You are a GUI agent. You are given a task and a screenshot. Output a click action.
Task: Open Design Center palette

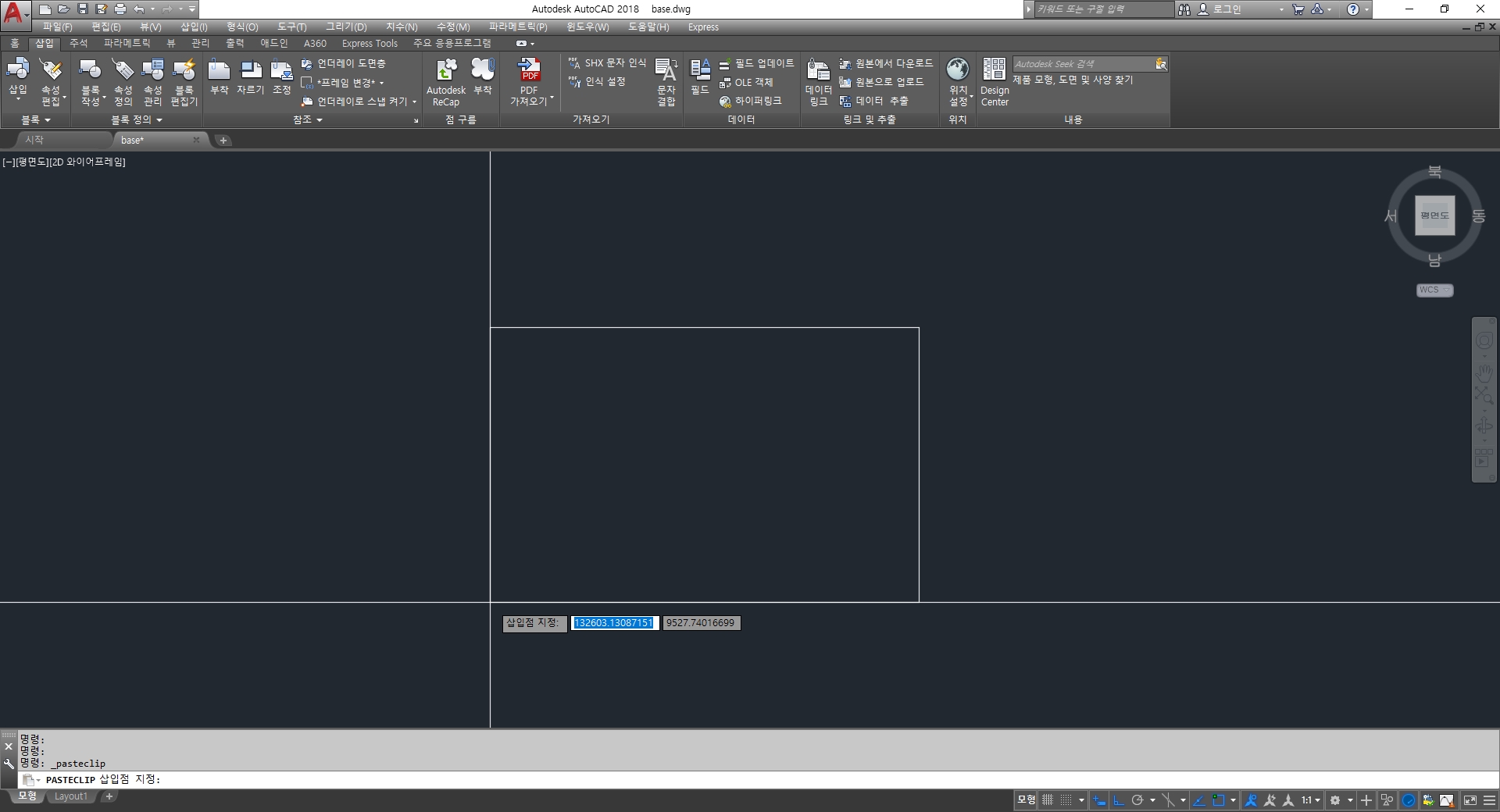pyautogui.click(x=995, y=82)
